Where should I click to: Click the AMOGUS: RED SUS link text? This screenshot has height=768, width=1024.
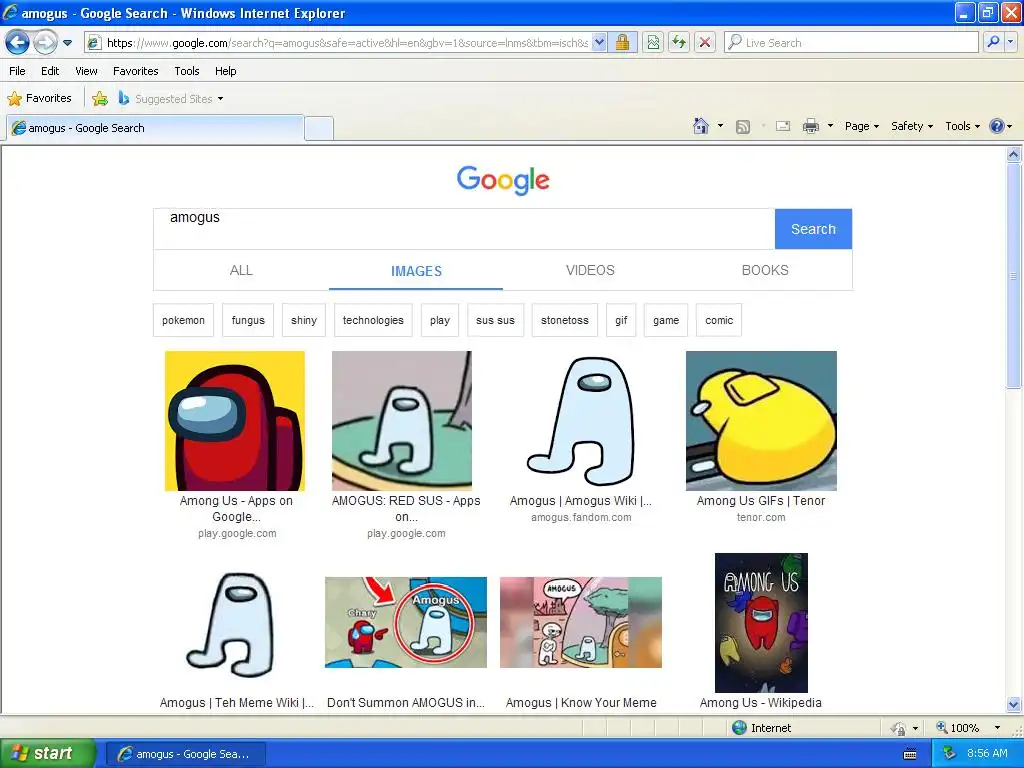tap(406, 509)
